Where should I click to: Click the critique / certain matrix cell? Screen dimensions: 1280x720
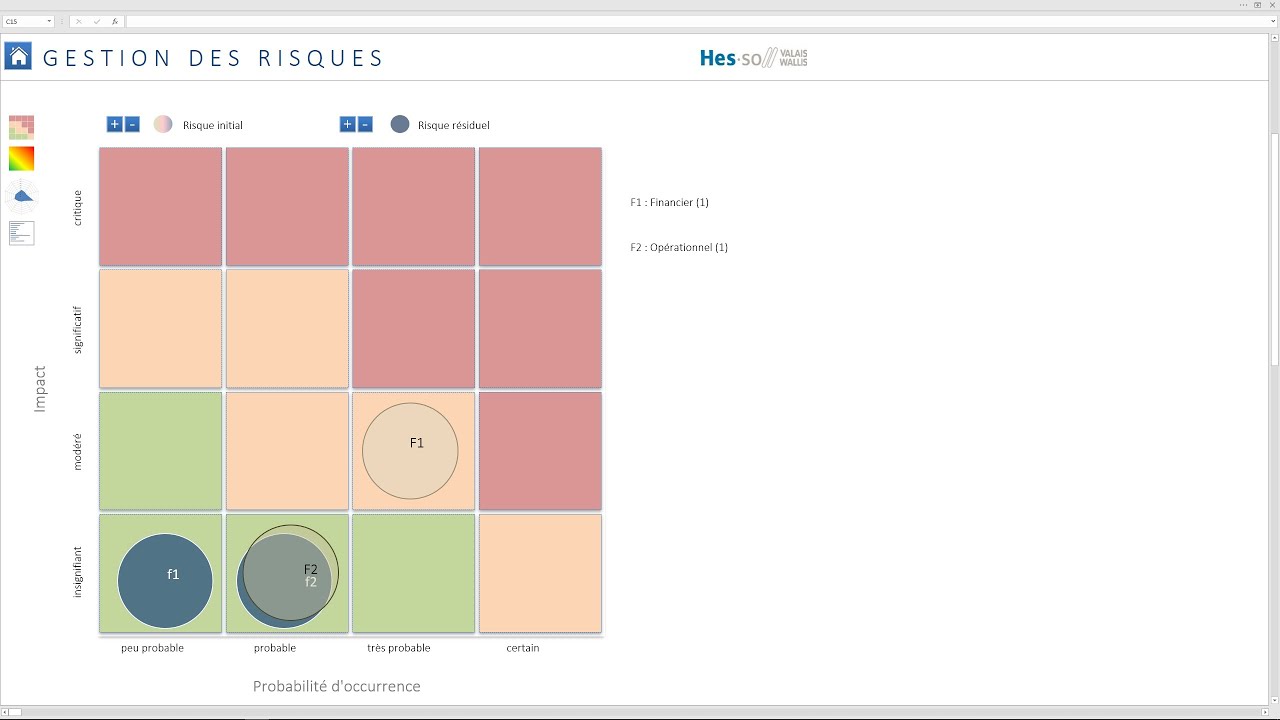(540, 207)
